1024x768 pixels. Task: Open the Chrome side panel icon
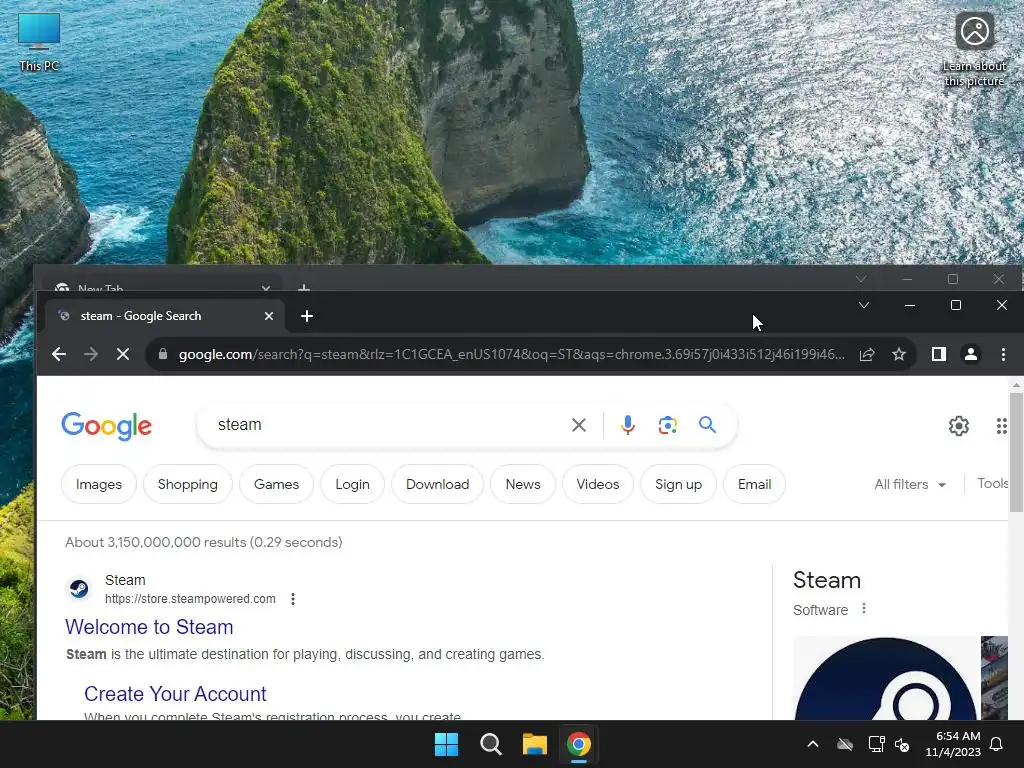[x=938, y=354]
